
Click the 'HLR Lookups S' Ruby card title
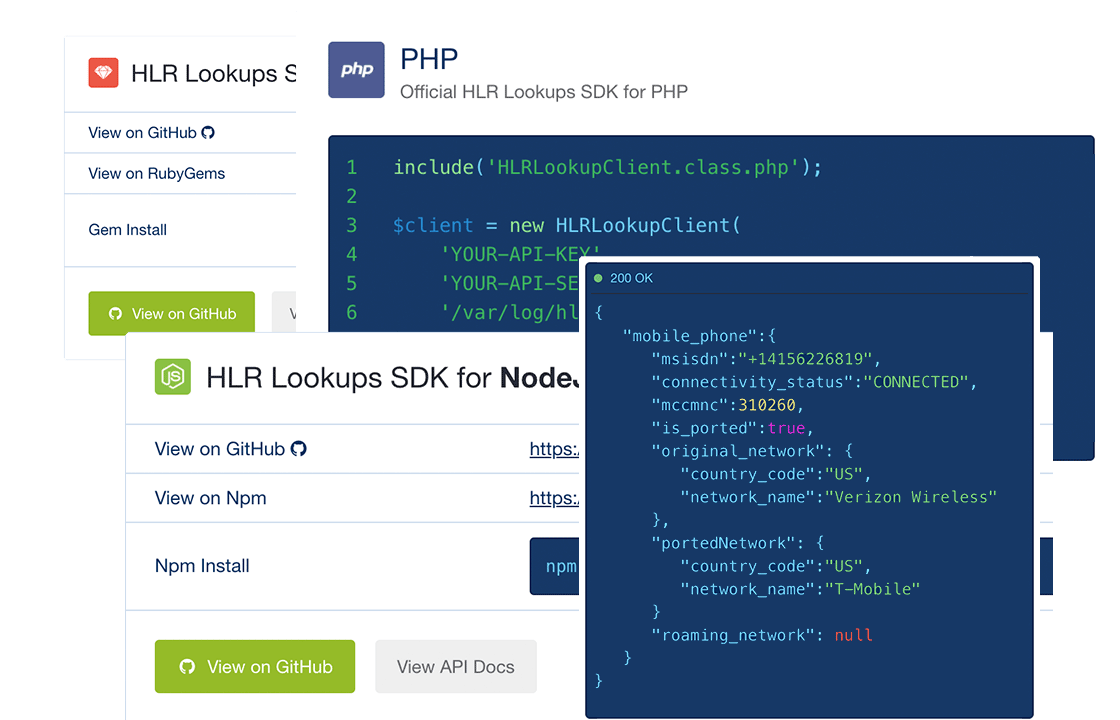(214, 74)
